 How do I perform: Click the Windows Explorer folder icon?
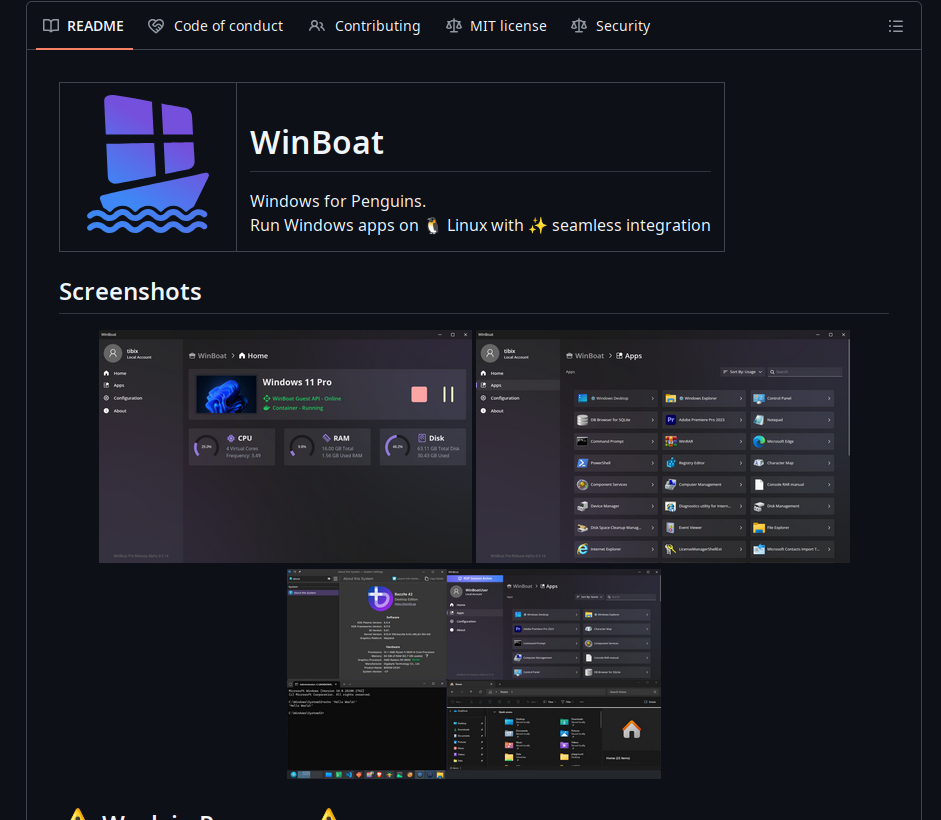coord(670,398)
